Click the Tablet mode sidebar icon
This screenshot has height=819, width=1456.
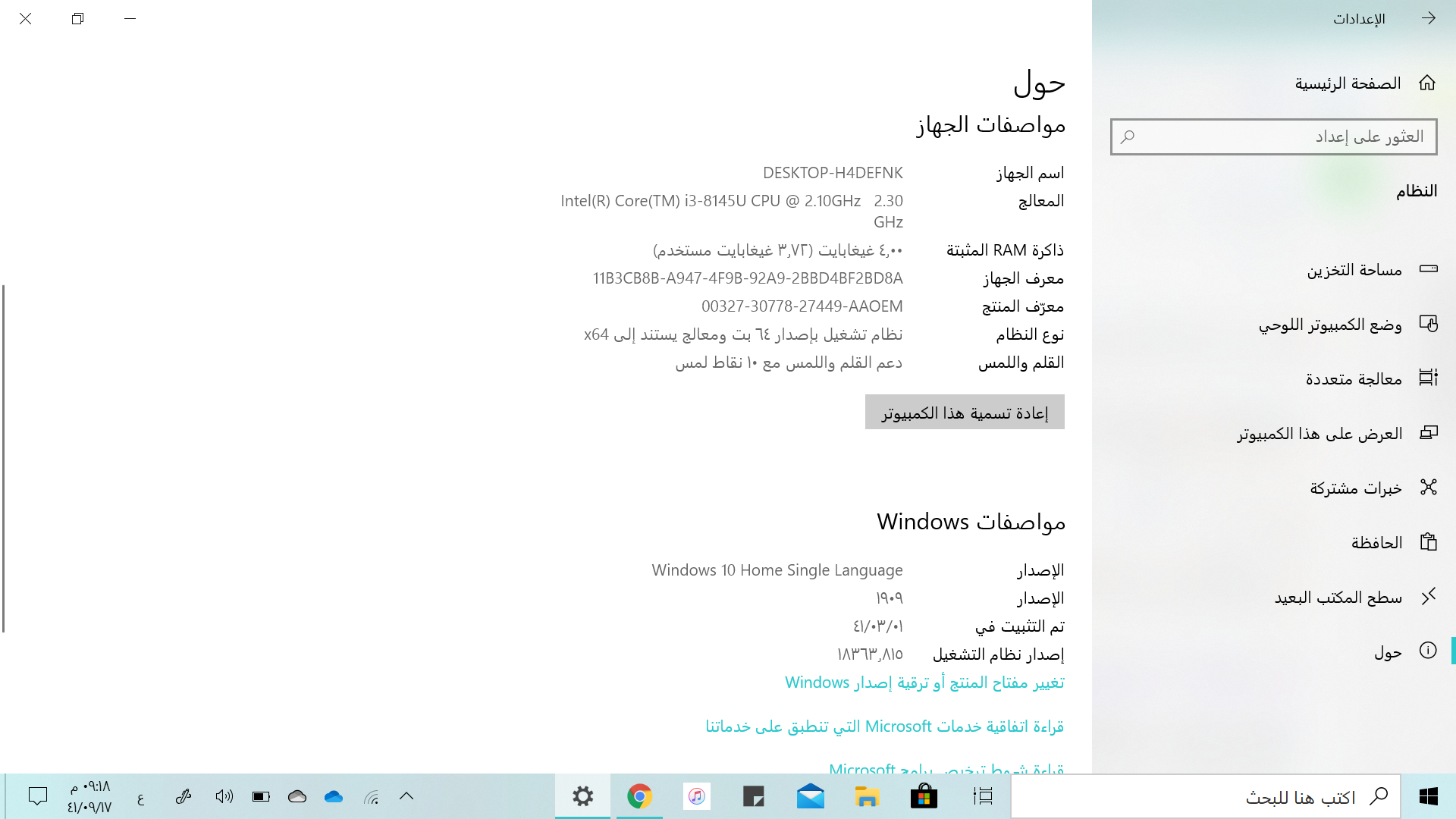pos(1428,324)
